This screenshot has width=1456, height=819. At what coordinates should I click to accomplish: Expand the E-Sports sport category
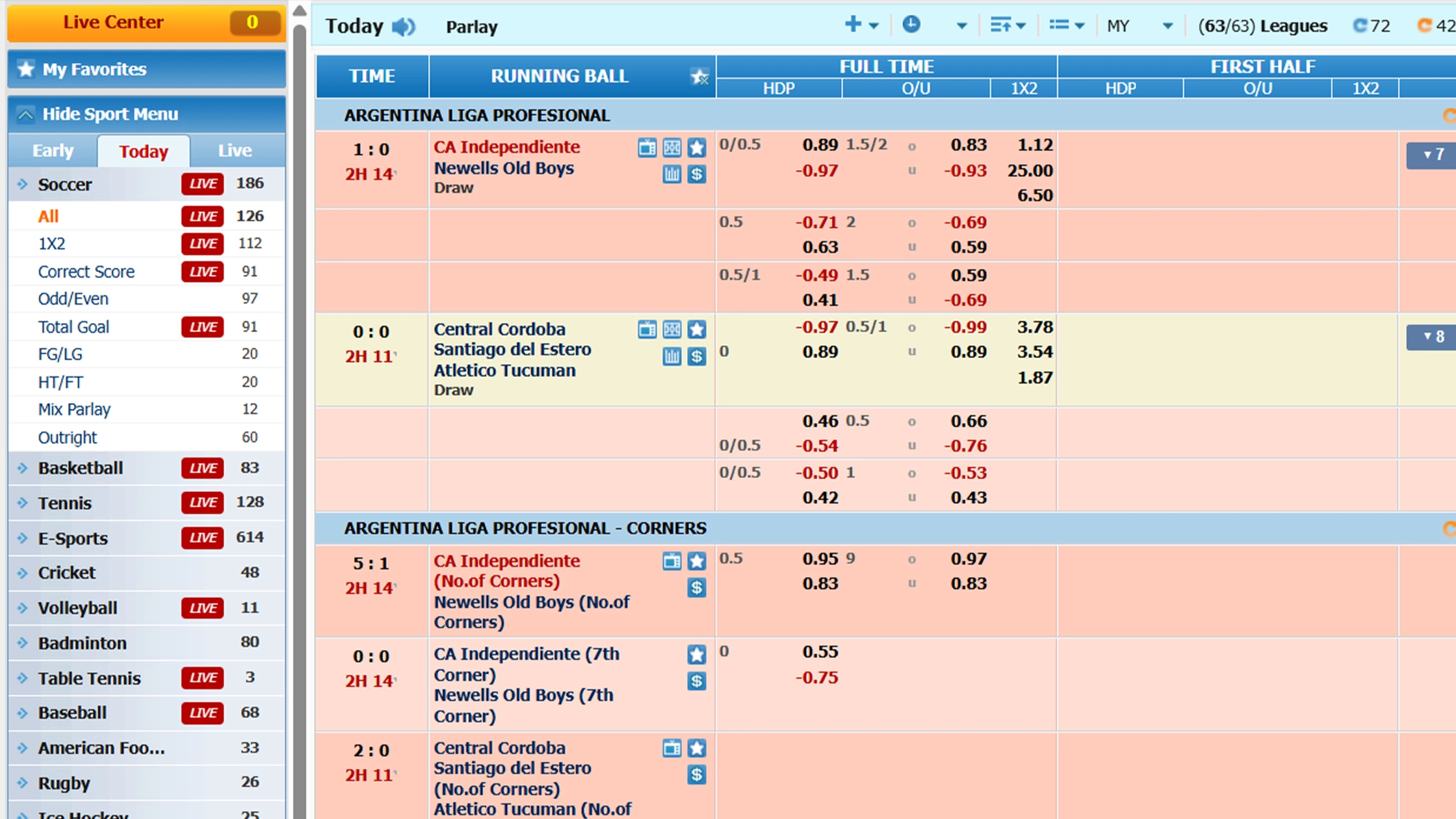pyautogui.click(x=146, y=538)
